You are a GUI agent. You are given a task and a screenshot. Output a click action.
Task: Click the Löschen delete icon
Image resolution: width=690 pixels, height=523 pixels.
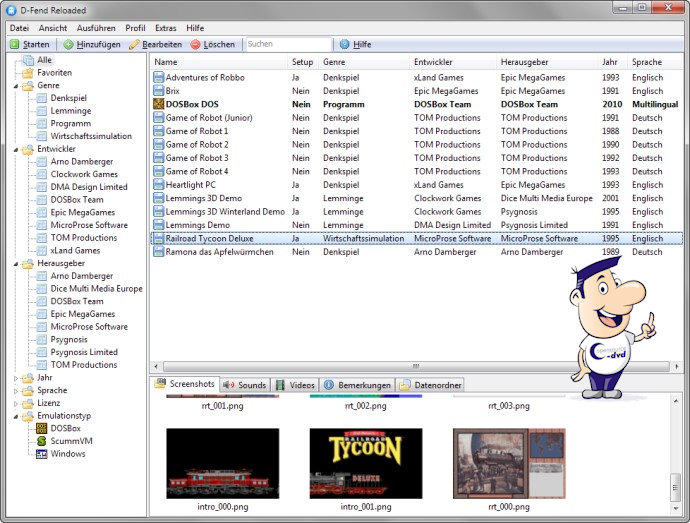[195, 45]
